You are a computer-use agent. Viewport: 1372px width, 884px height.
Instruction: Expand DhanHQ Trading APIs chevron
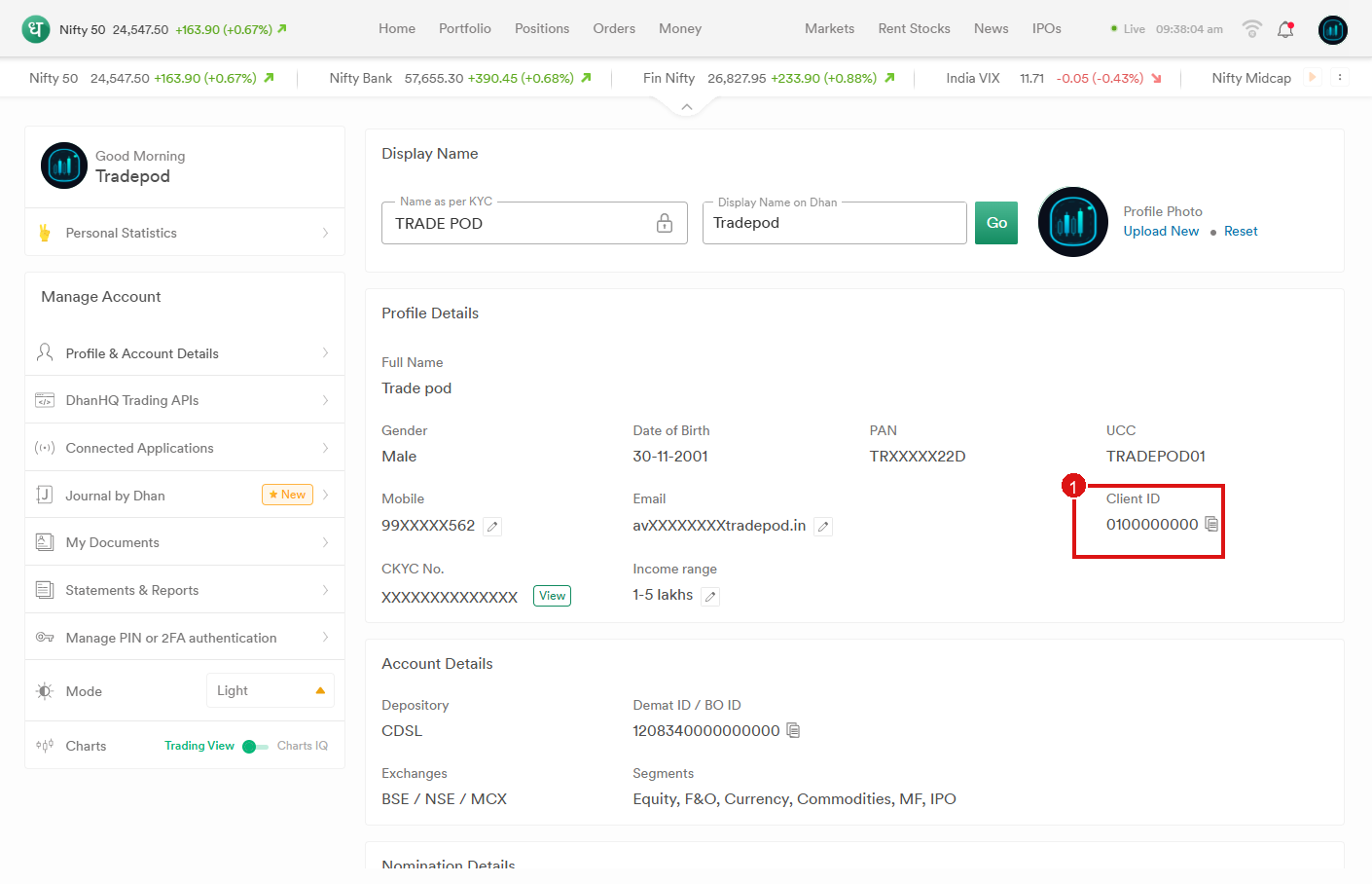(326, 400)
